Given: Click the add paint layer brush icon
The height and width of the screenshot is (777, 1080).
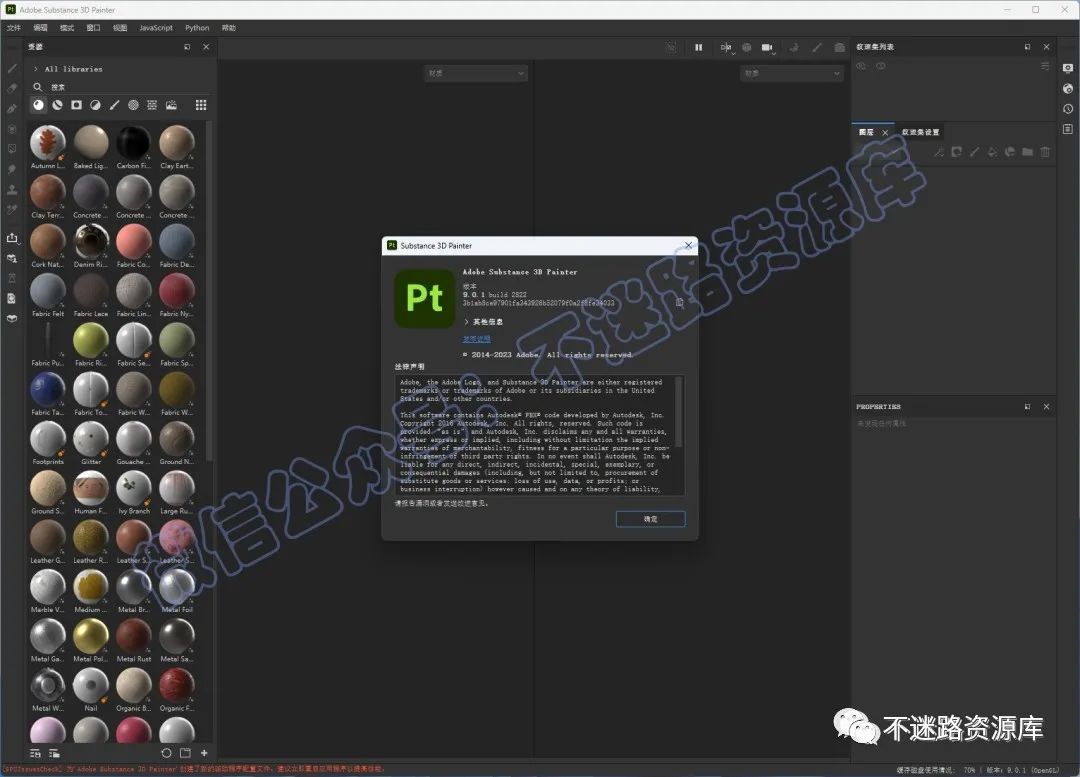Looking at the screenshot, I should (974, 152).
